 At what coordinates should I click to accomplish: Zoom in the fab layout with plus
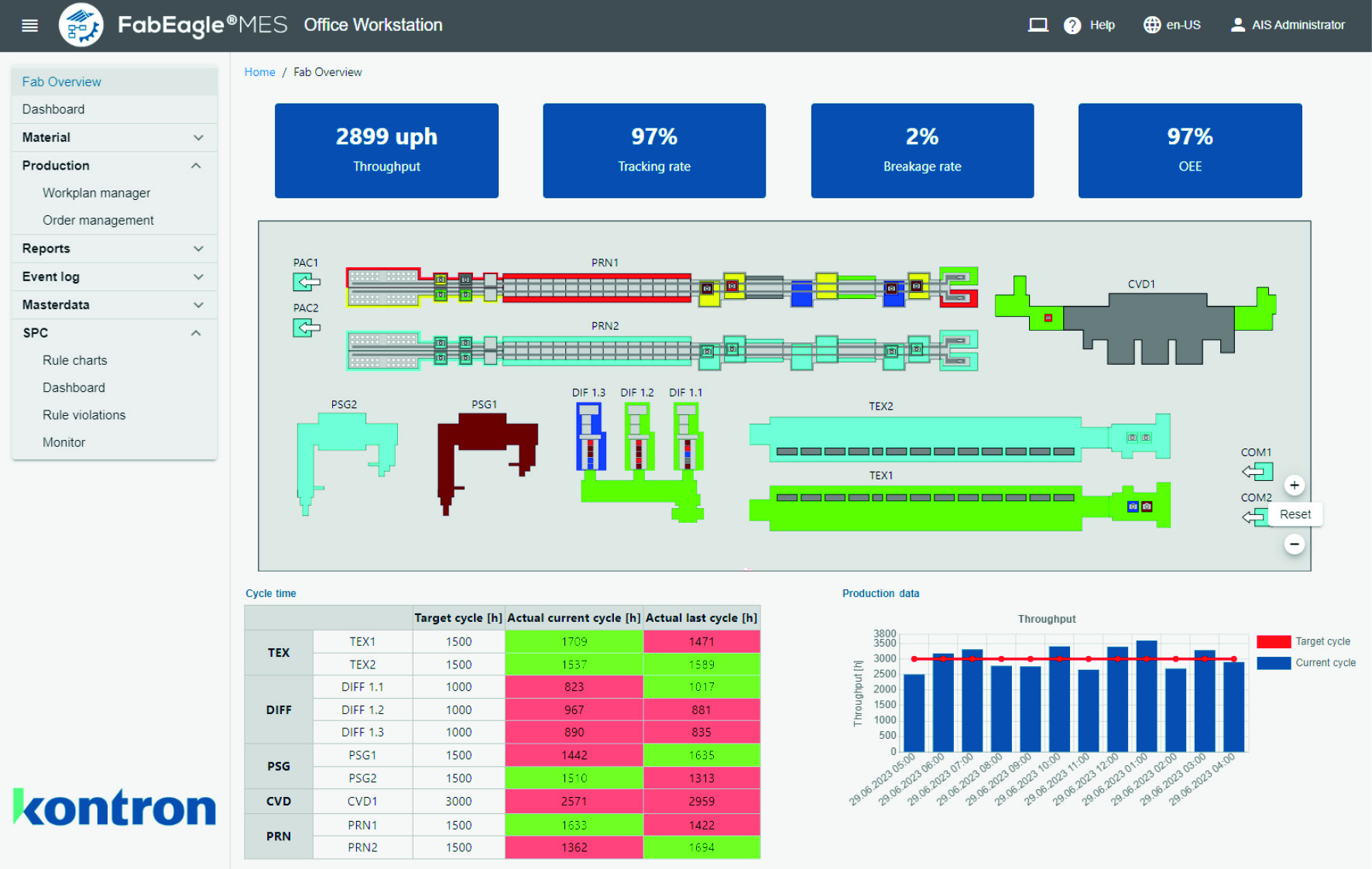[1294, 486]
